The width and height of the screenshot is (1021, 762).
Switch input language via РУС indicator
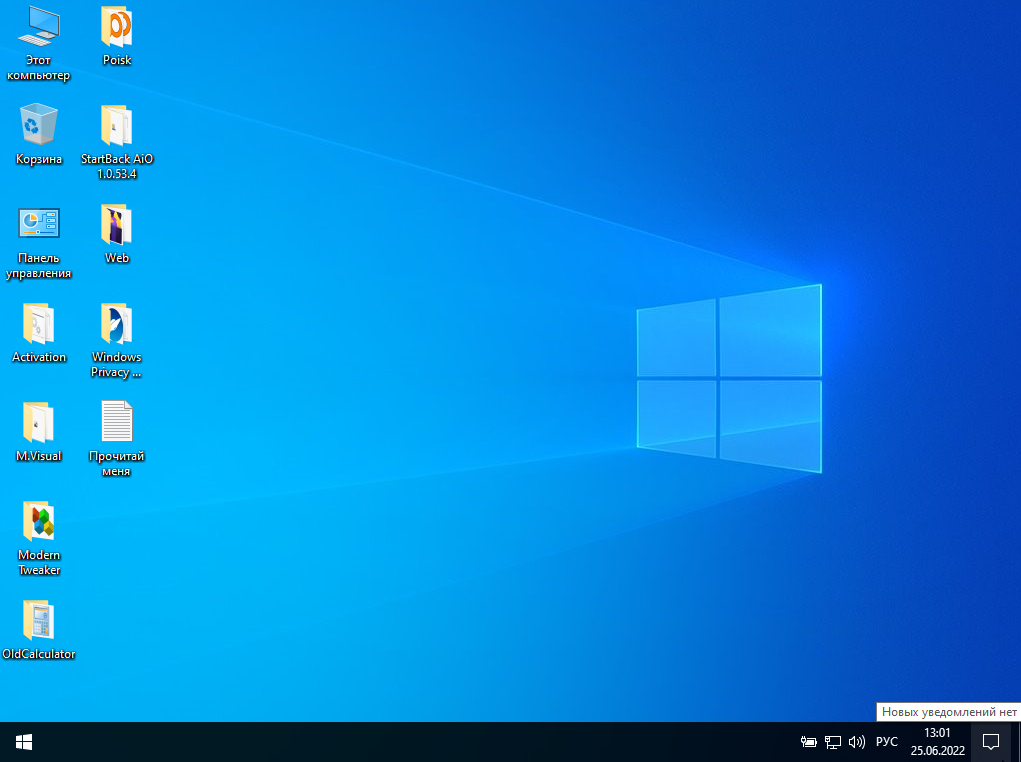[887, 742]
